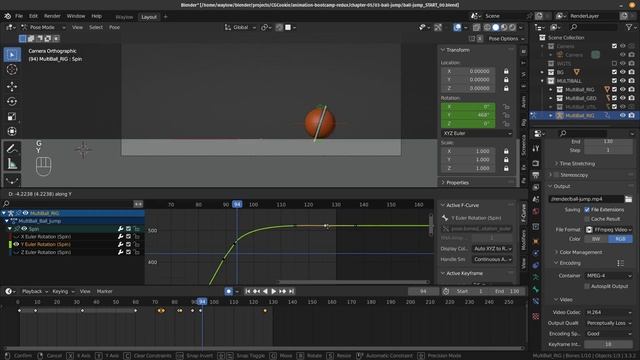Toggle X-ray display in viewport header
The image size is (640, 360).
(x=476, y=27)
